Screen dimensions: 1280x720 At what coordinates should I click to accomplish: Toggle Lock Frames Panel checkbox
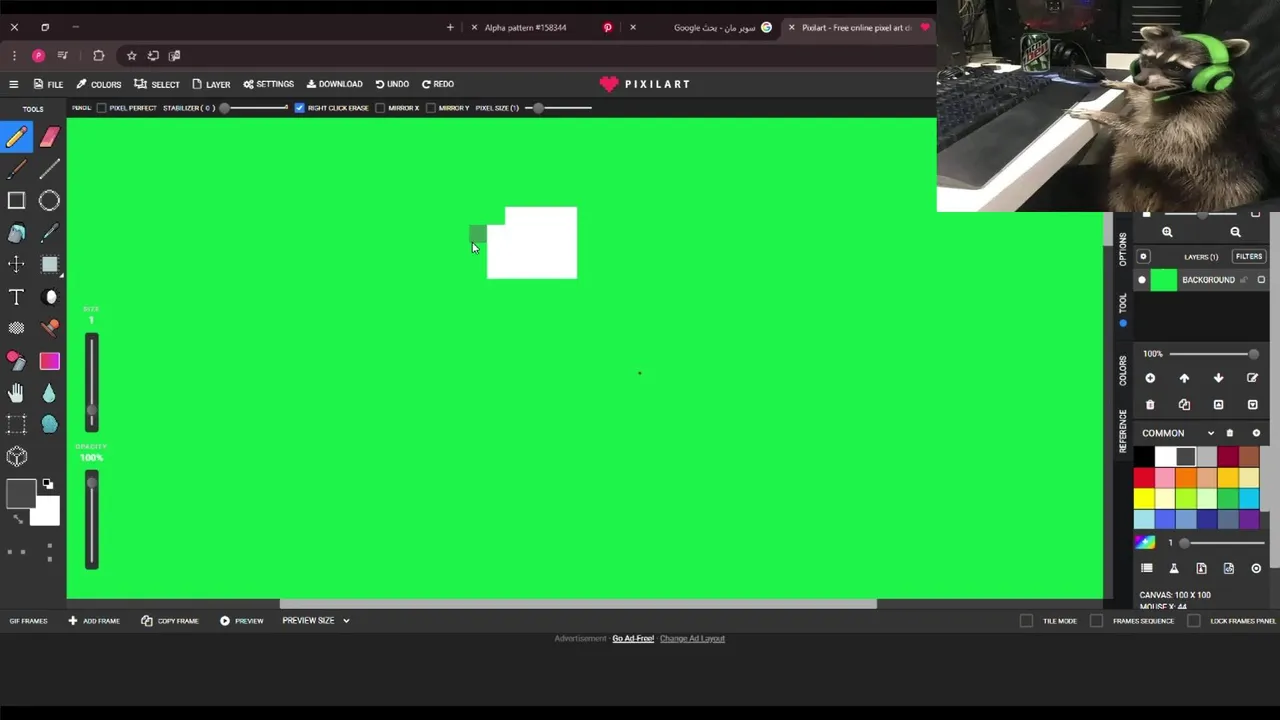[1193, 621]
